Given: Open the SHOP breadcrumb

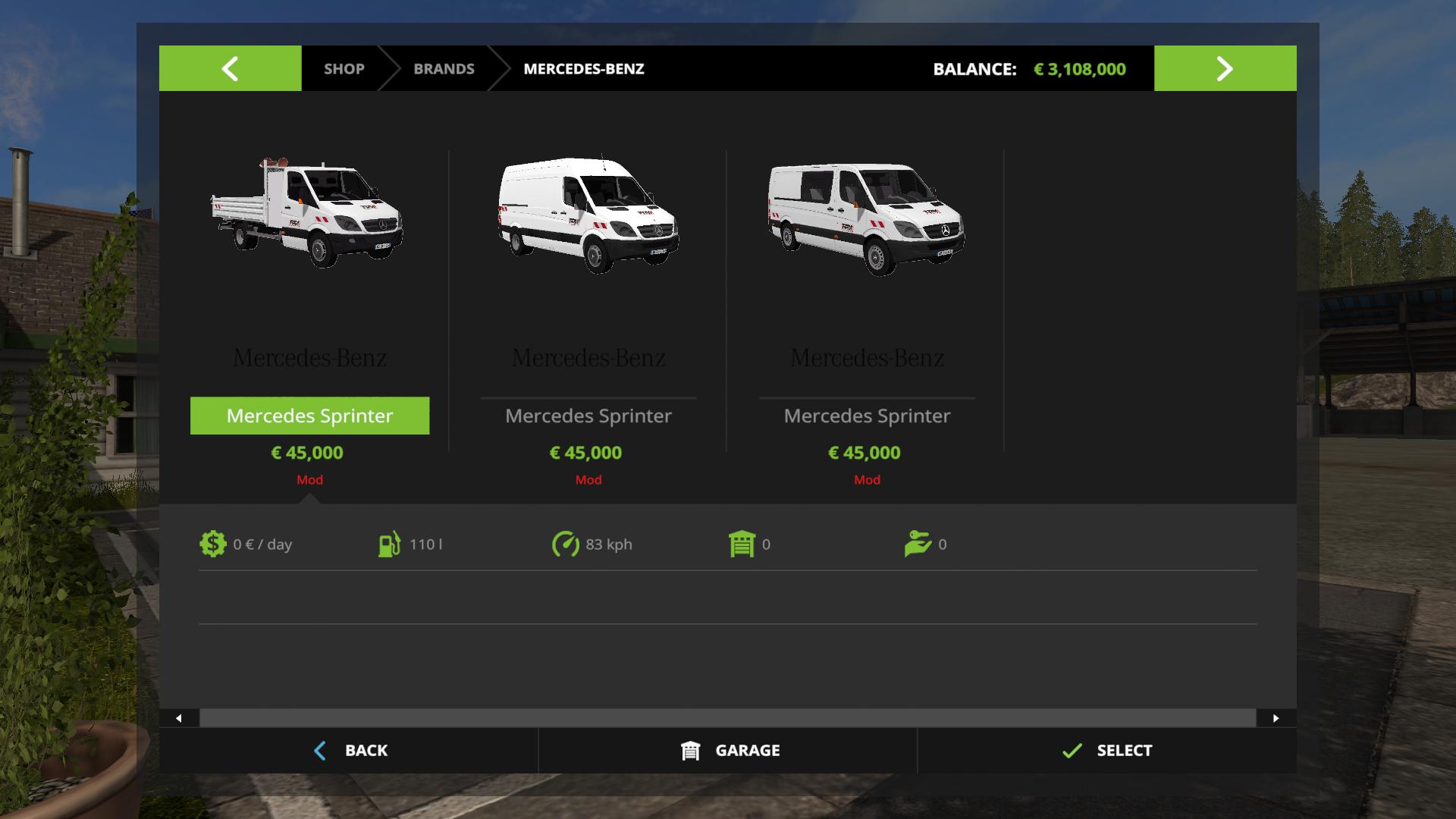Looking at the screenshot, I should [x=344, y=69].
